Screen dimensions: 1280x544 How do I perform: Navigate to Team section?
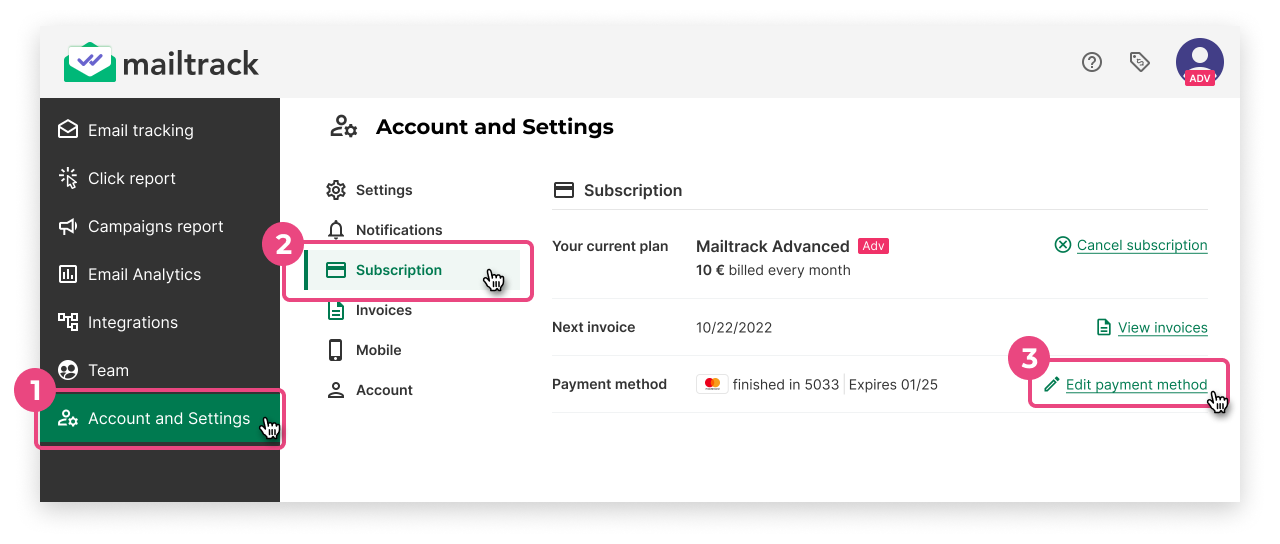click(108, 370)
